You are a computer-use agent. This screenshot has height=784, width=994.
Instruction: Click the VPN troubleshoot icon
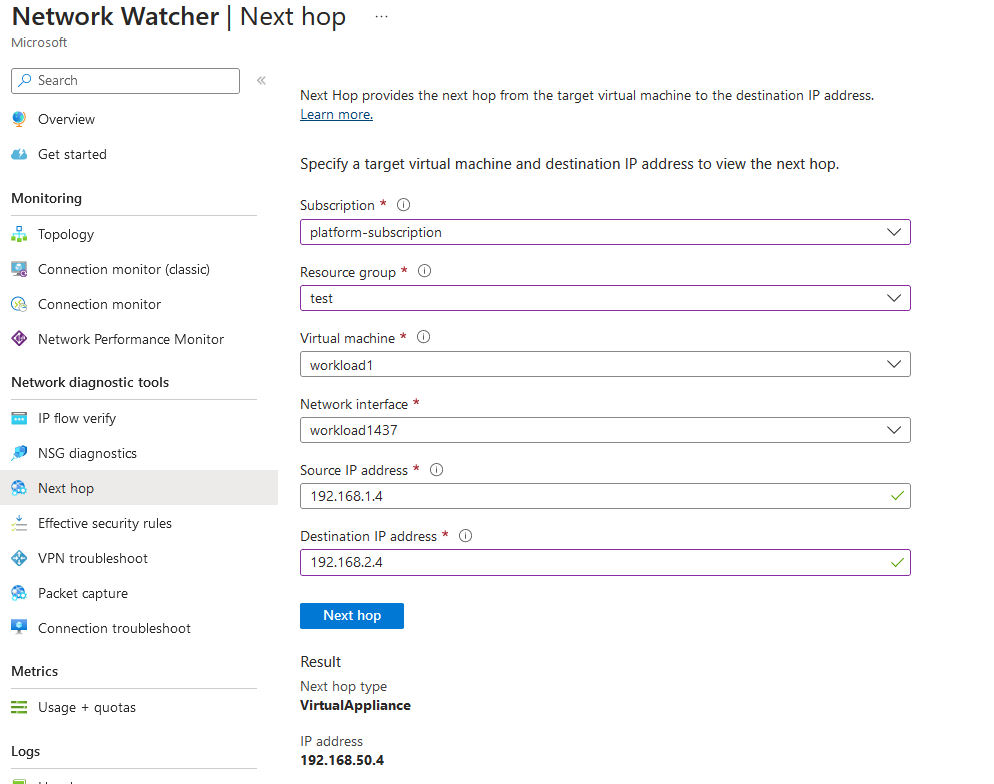click(x=19, y=558)
